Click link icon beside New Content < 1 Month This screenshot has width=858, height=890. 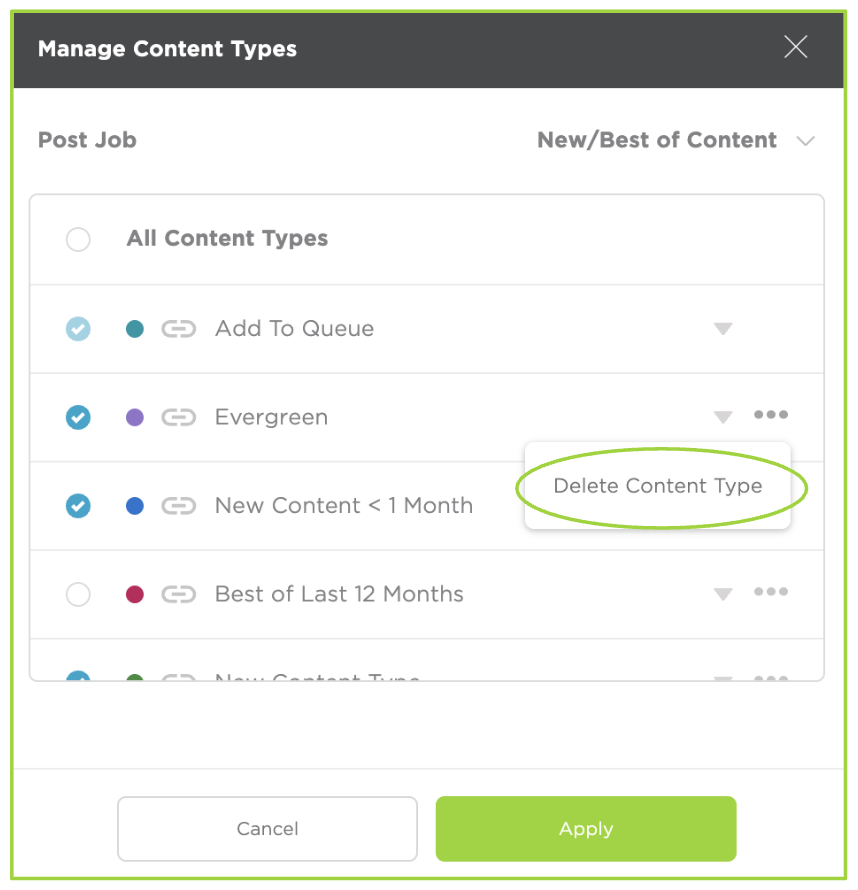[x=179, y=506]
